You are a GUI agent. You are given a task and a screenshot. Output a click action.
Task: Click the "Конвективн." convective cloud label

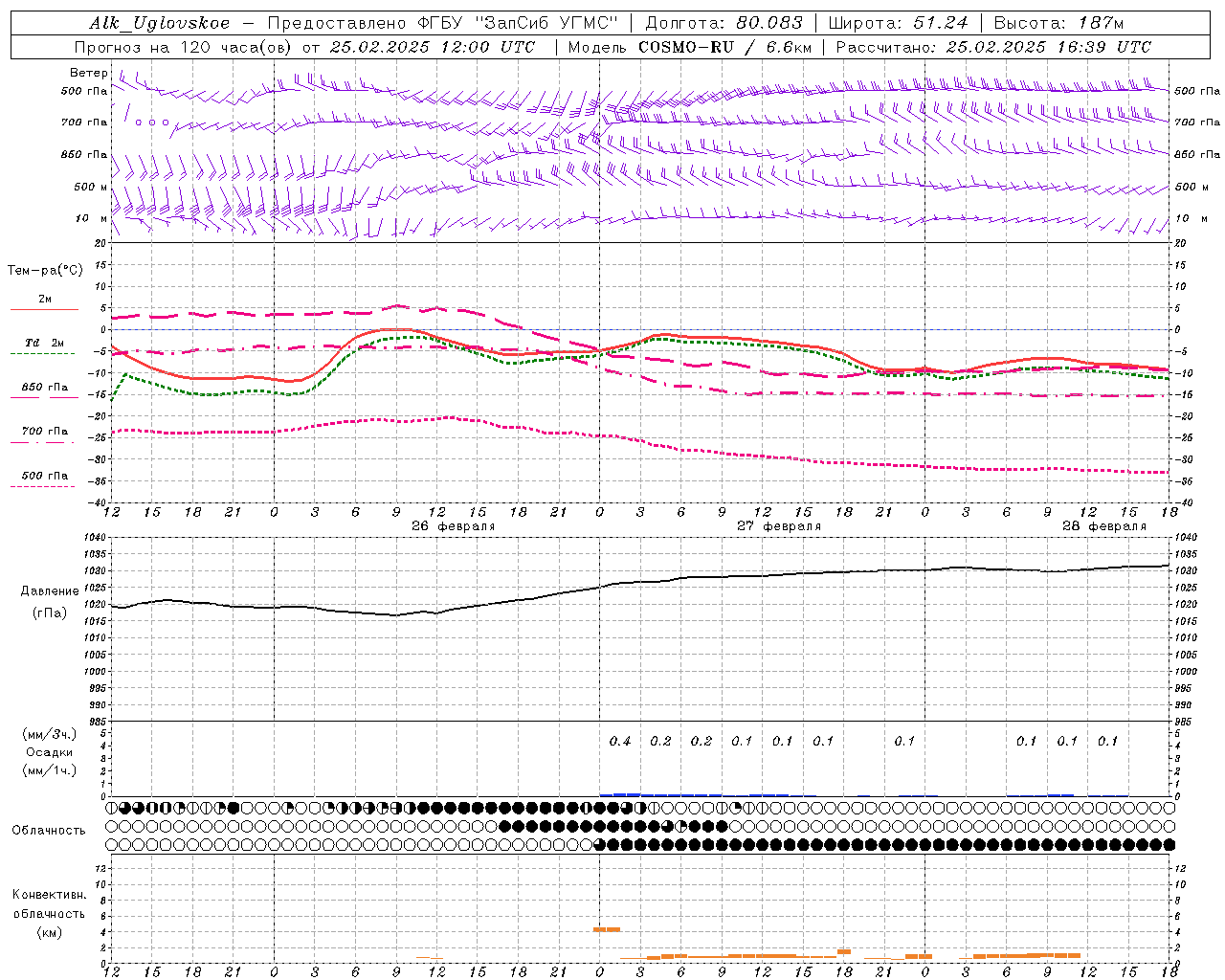pyautogui.click(x=49, y=895)
